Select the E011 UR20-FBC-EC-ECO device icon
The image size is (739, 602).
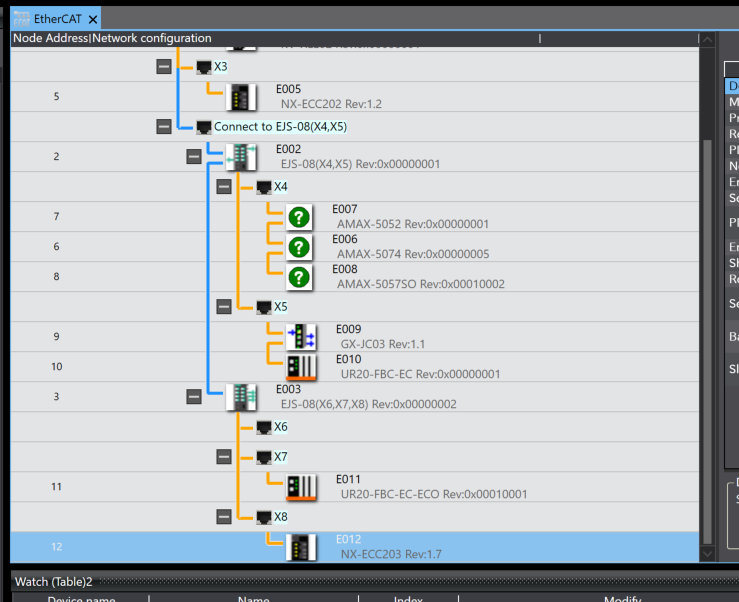(x=301, y=487)
